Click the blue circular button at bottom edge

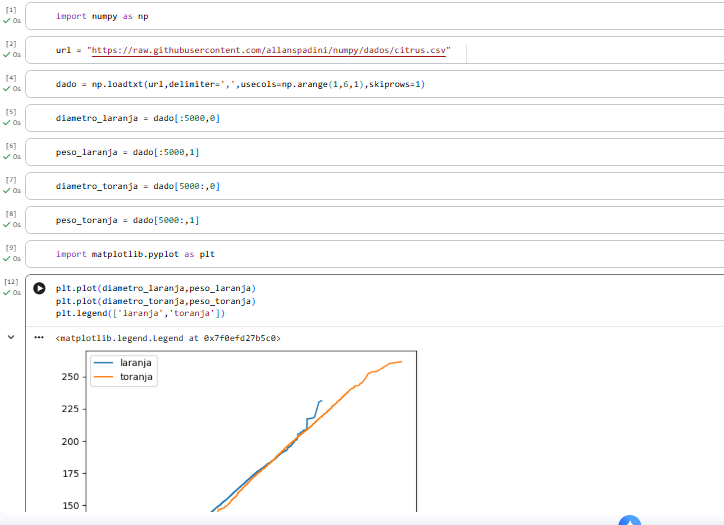click(x=630, y=520)
